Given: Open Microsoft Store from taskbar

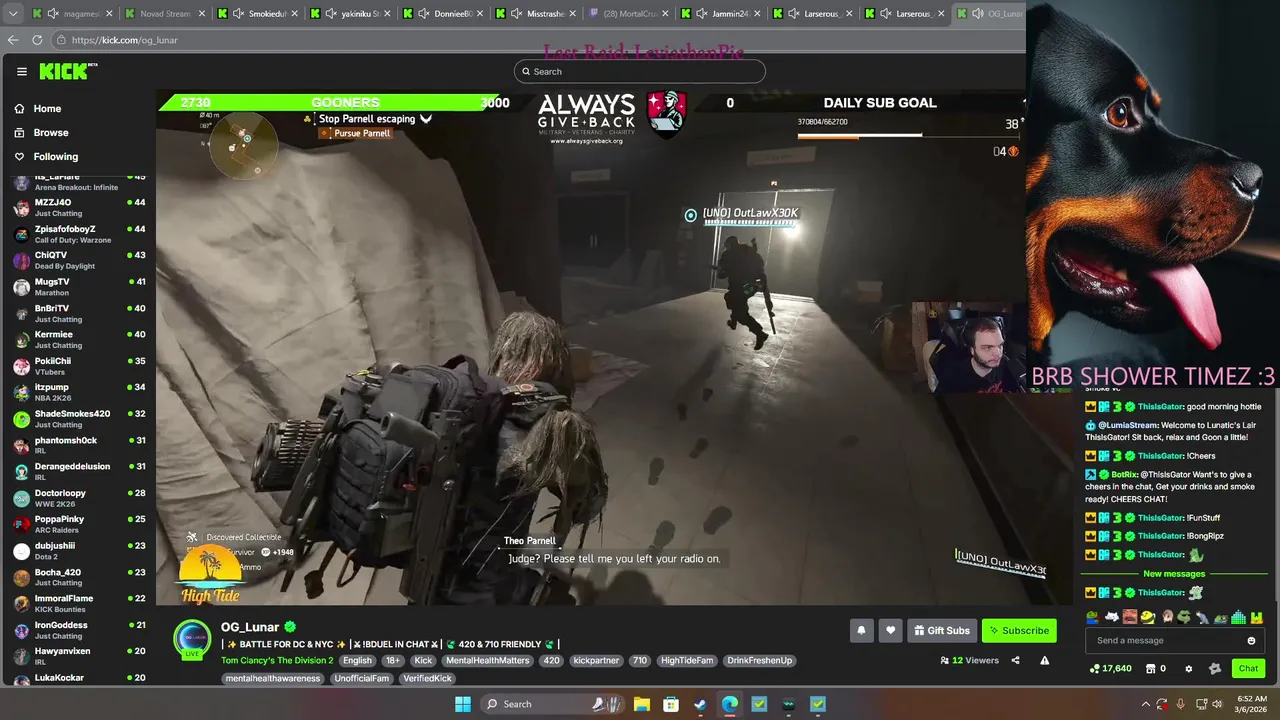Looking at the screenshot, I should pos(671,704).
